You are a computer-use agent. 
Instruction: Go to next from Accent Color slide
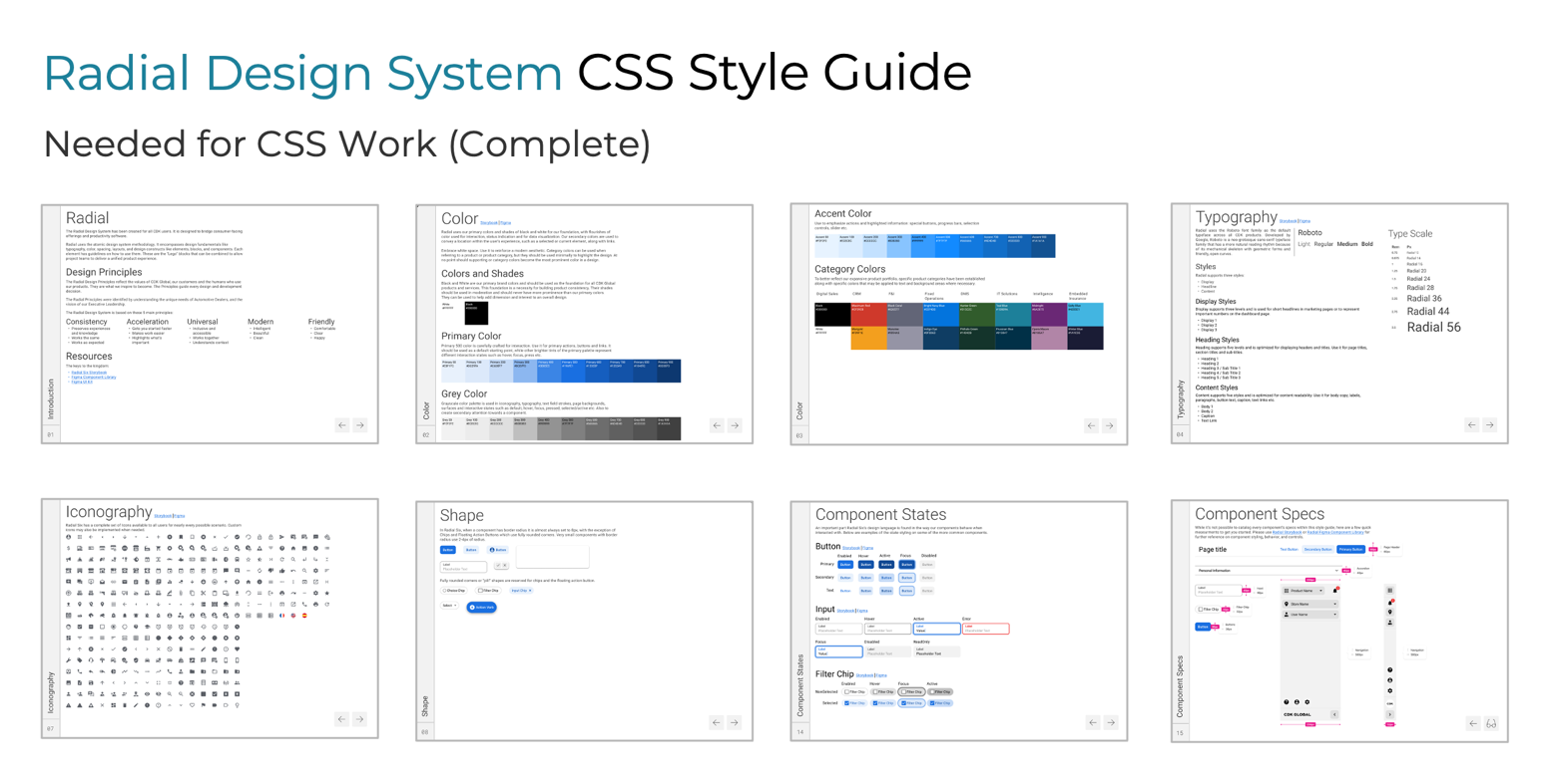point(1109,425)
